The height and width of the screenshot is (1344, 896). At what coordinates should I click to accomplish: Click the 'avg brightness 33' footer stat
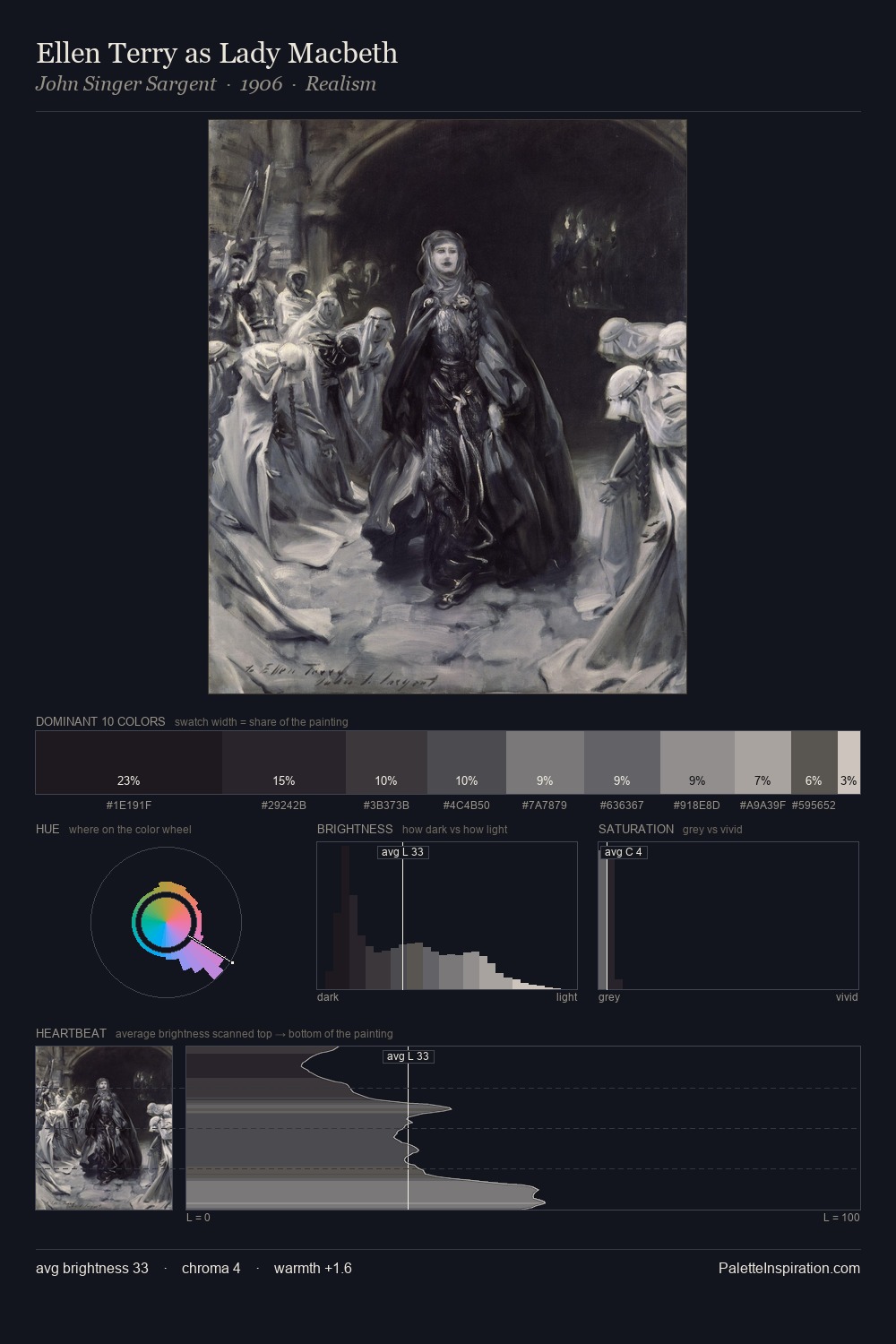[92, 1268]
